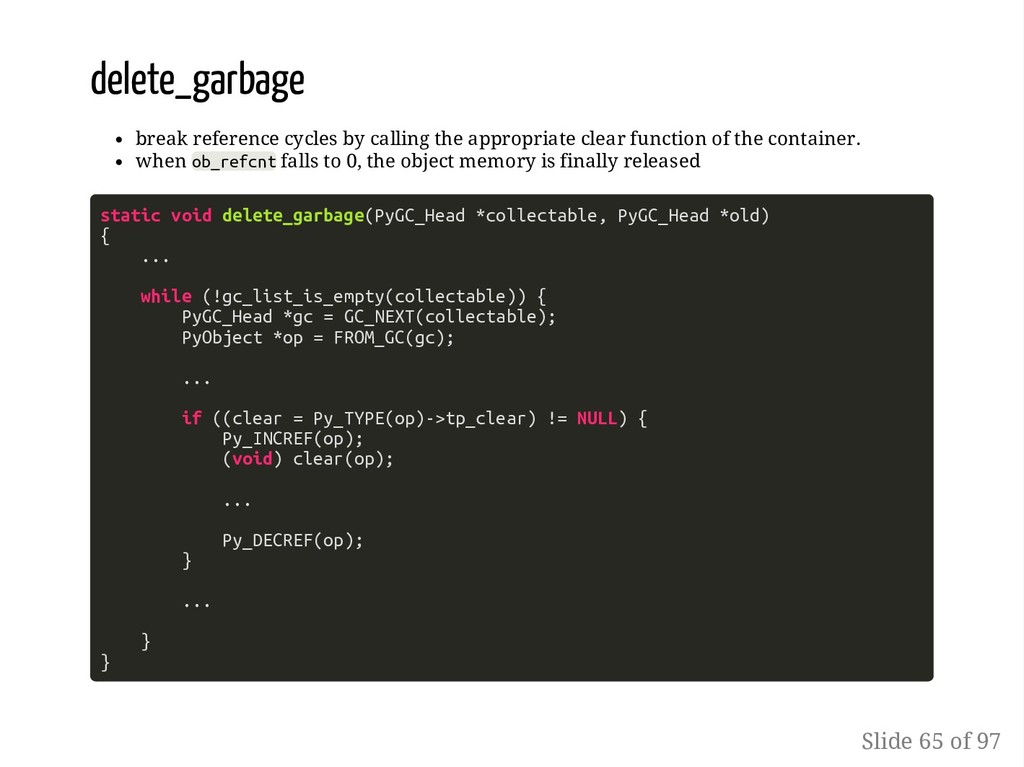Click the 'if ((clear = Py_TYPE(op)->tp_clear)' line
The width and height of the screenshot is (1024, 767).
click(x=414, y=418)
